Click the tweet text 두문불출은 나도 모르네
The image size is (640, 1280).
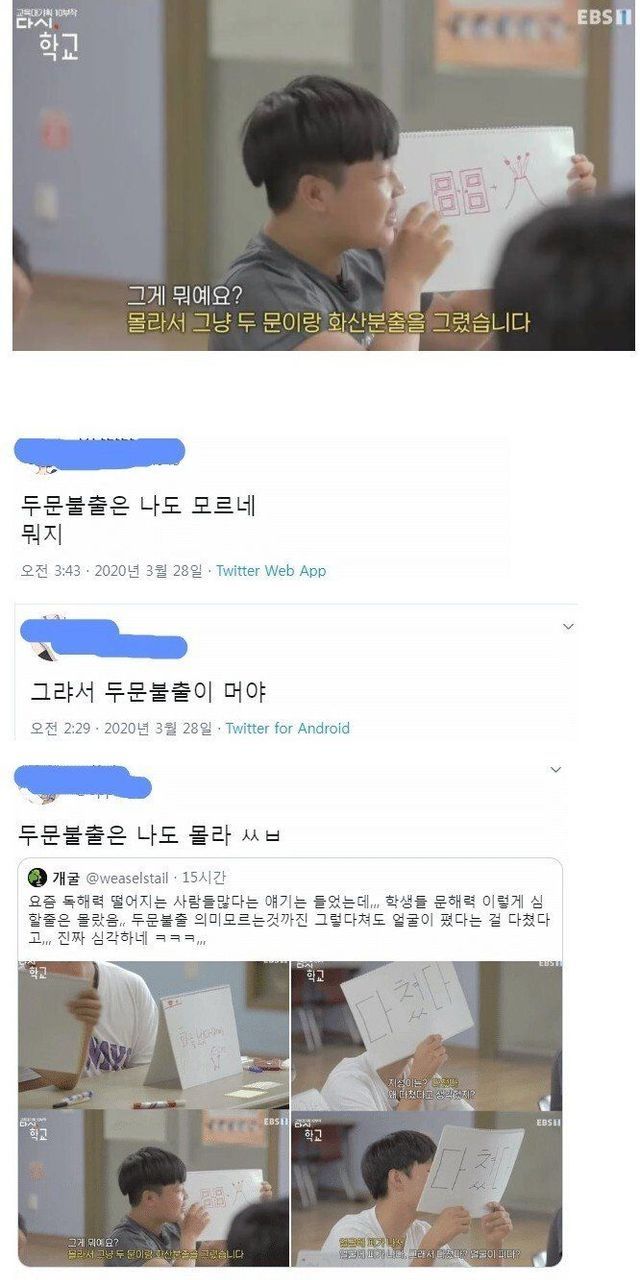[x=138, y=506]
